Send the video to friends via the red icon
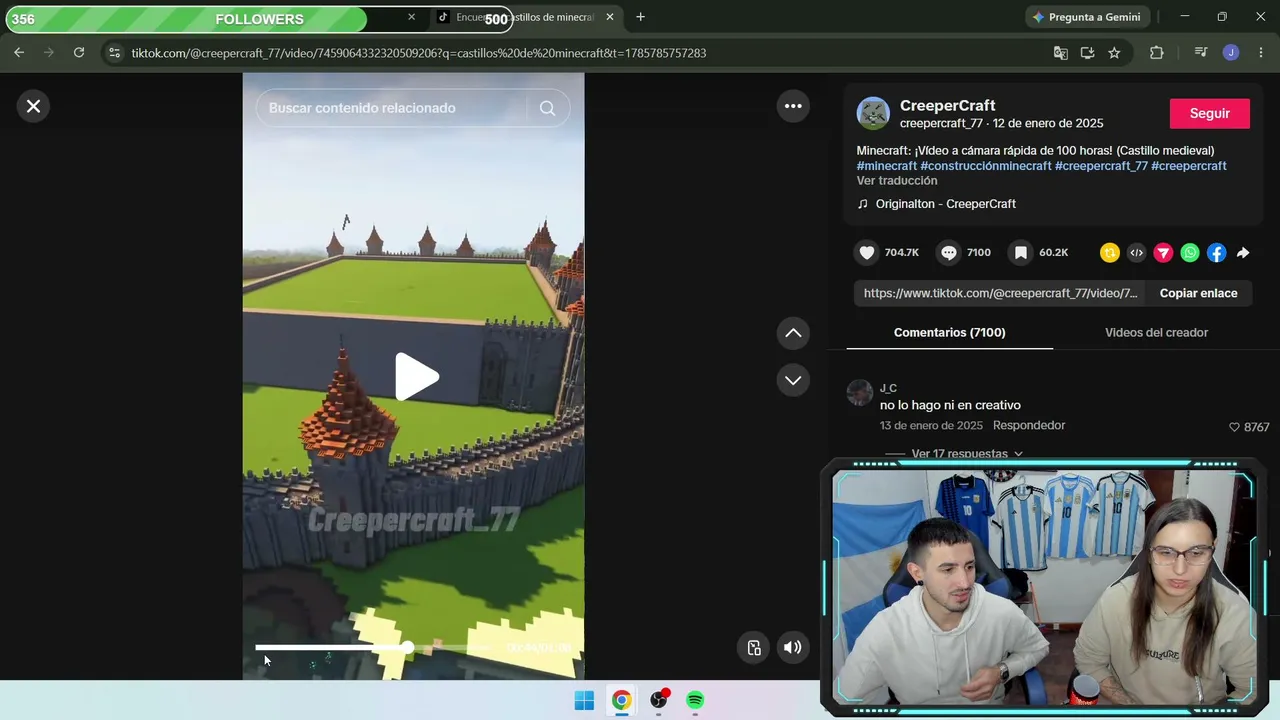This screenshot has height=720, width=1280. point(1163,253)
